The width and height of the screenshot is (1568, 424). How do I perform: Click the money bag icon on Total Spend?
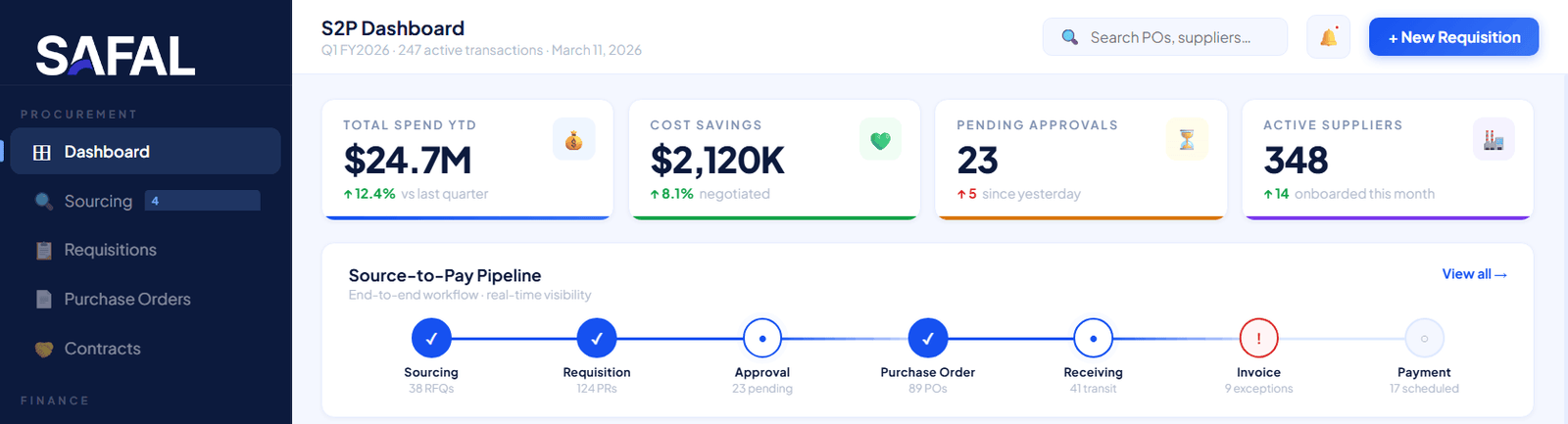click(573, 140)
